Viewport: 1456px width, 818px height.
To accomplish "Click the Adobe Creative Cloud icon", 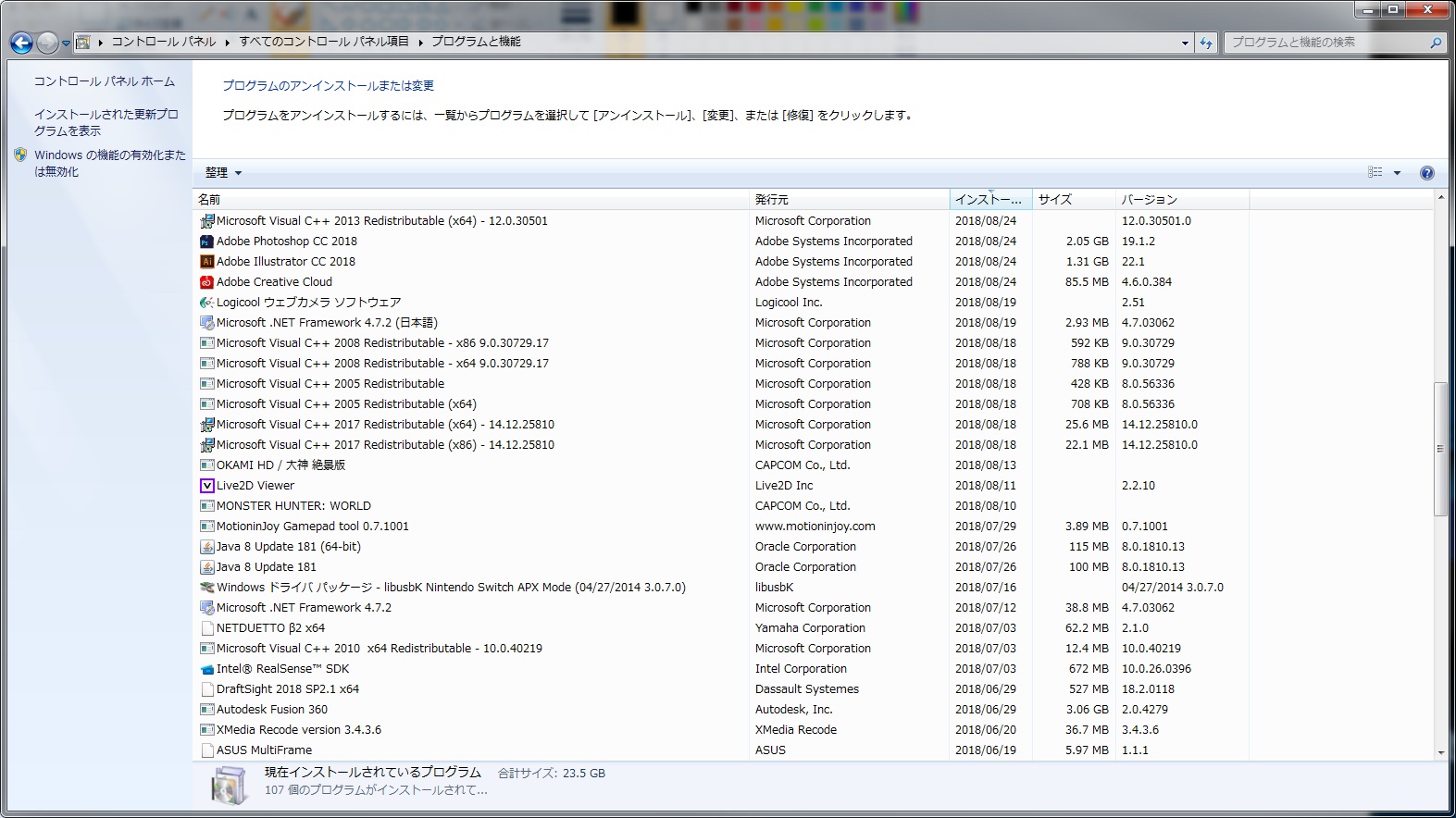I will [207, 282].
